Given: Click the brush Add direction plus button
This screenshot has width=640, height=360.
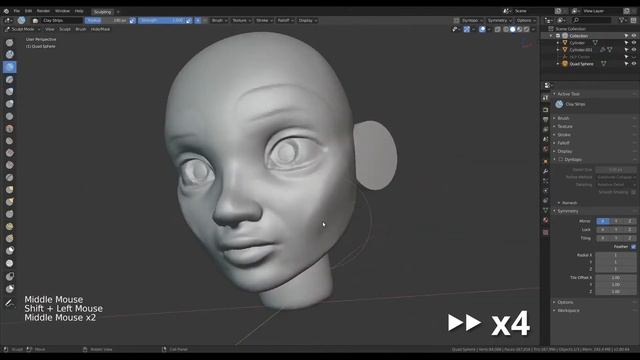Looking at the screenshot, I should click(x=198, y=20).
